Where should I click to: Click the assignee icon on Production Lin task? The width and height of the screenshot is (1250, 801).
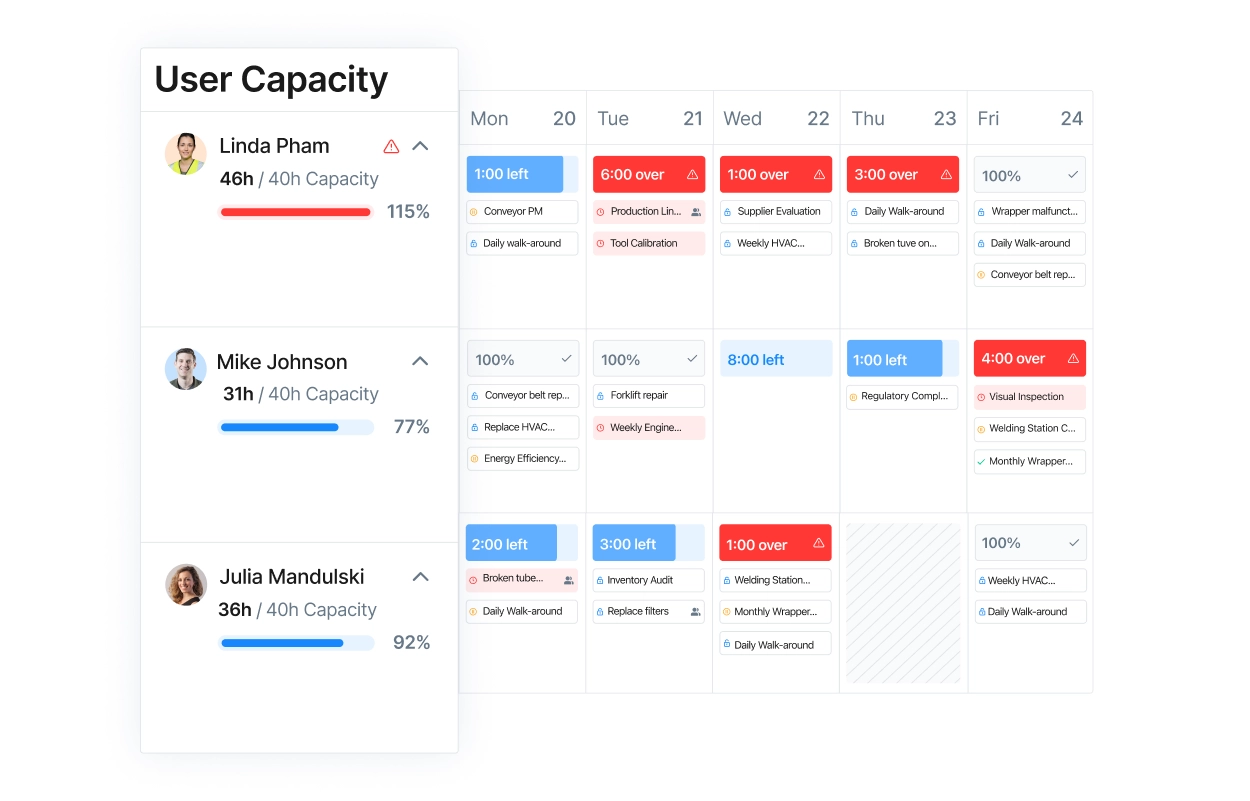point(696,211)
